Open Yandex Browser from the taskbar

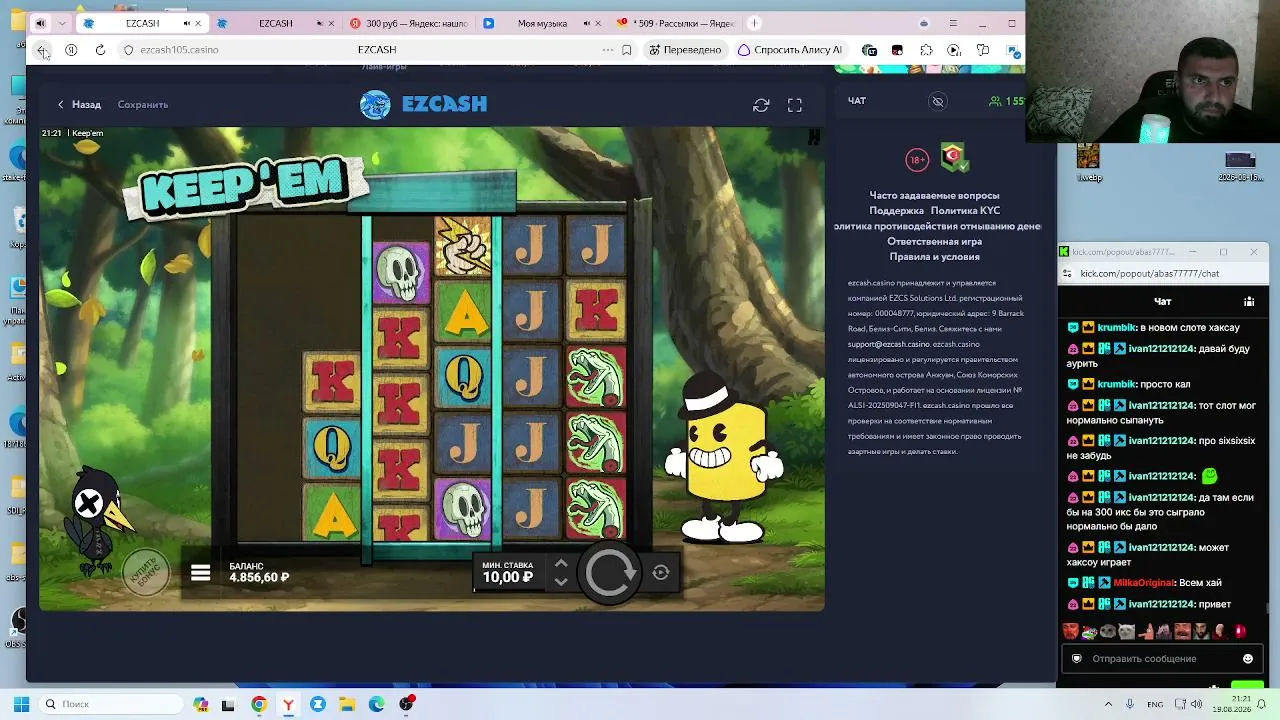(x=288, y=704)
